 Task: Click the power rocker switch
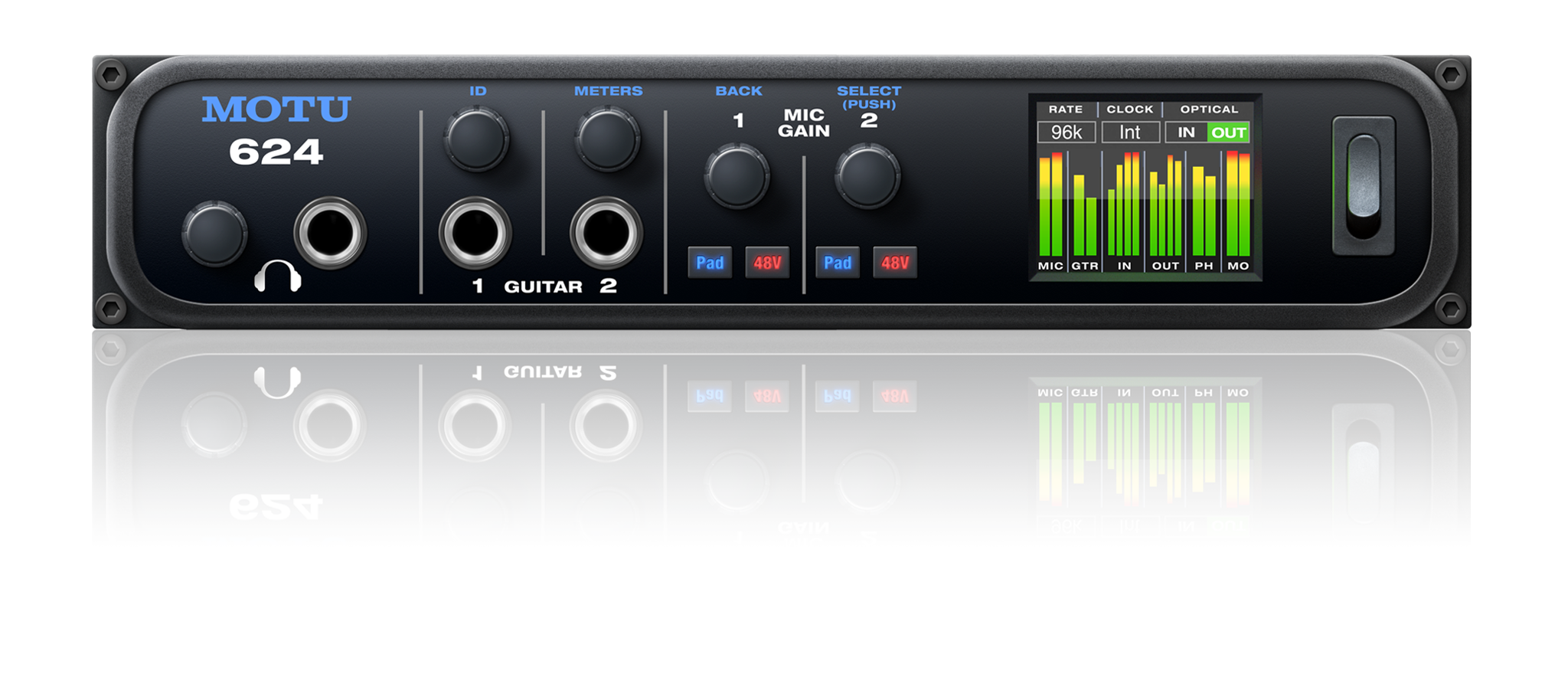click(x=1364, y=185)
